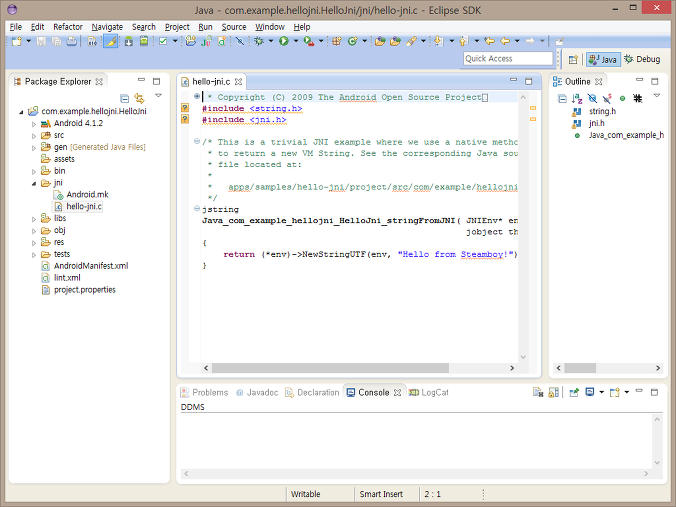
Task: Click the Next Annotation toolbar icon
Action: [439, 41]
